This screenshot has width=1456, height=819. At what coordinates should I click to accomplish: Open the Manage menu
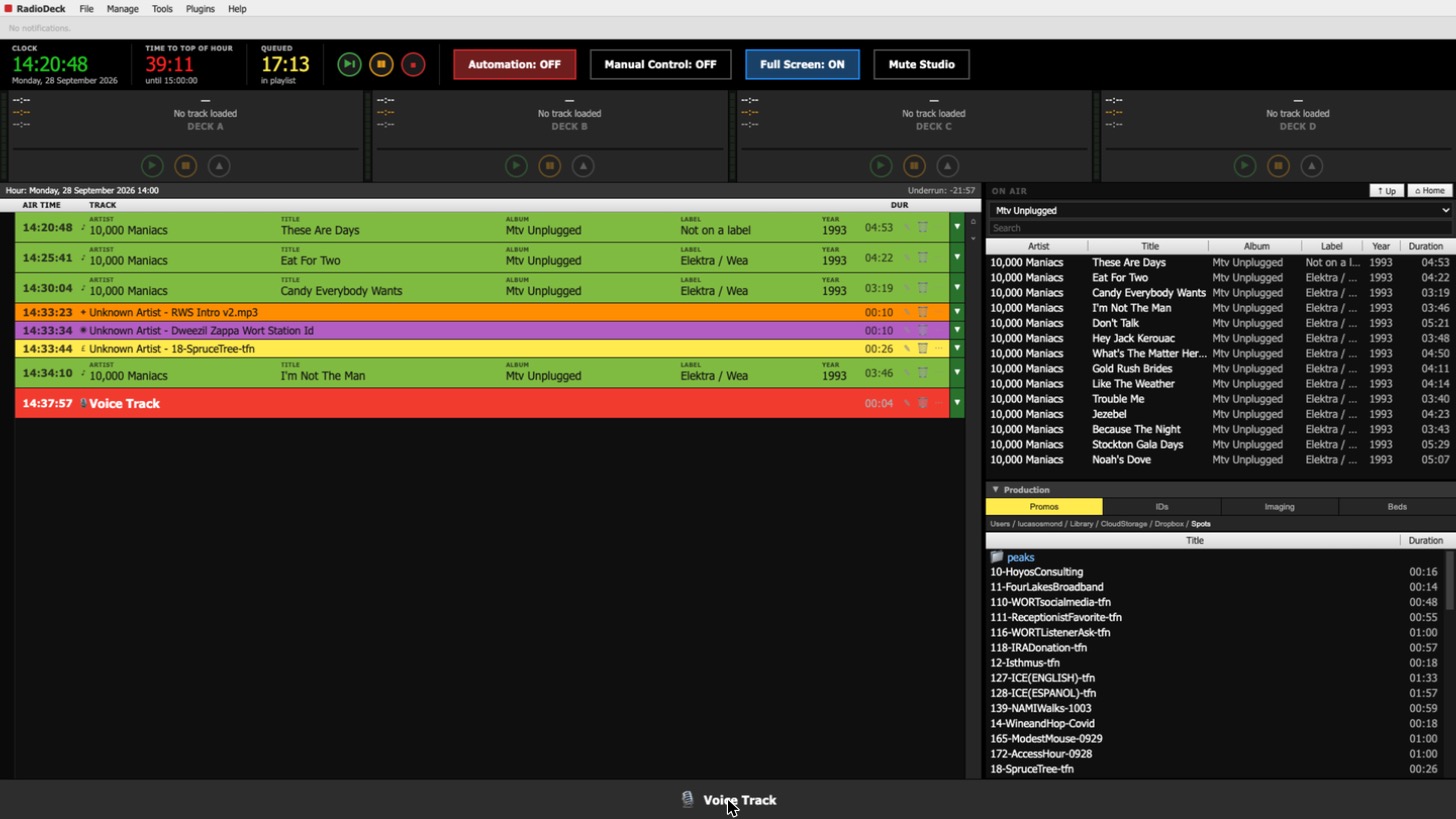(x=123, y=8)
